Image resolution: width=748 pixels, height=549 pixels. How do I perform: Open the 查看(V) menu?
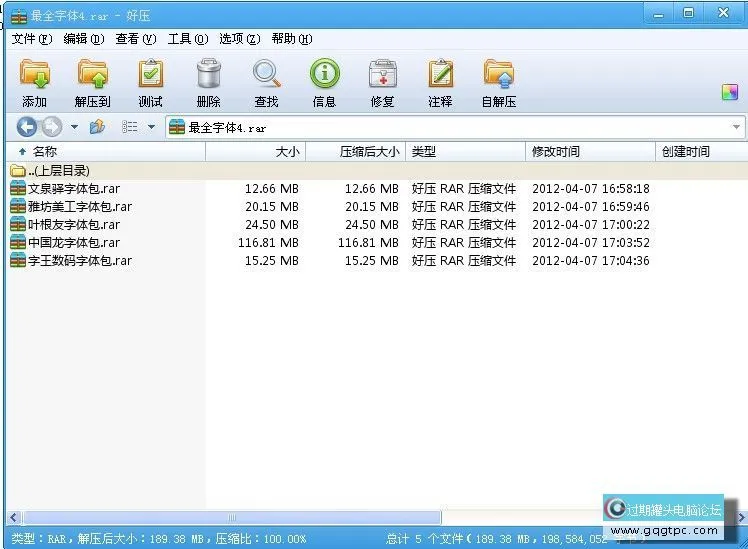point(135,39)
